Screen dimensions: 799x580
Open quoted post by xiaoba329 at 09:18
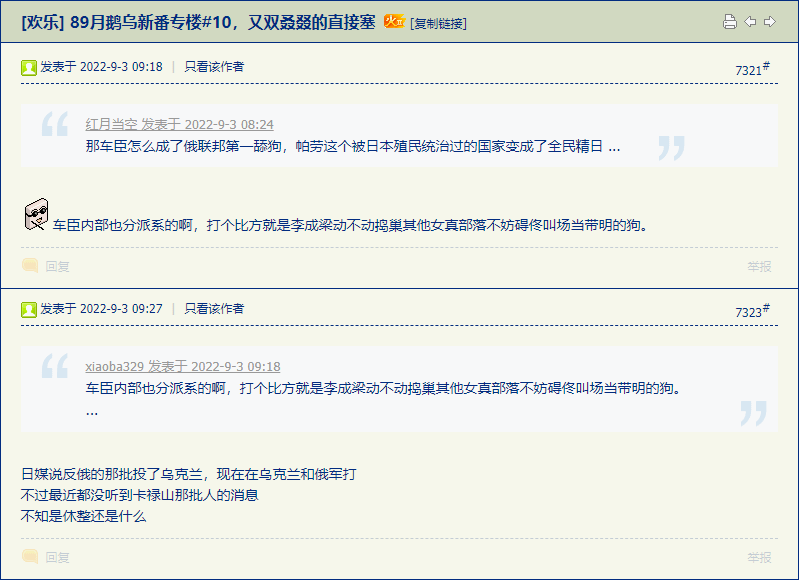(x=182, y=366)
